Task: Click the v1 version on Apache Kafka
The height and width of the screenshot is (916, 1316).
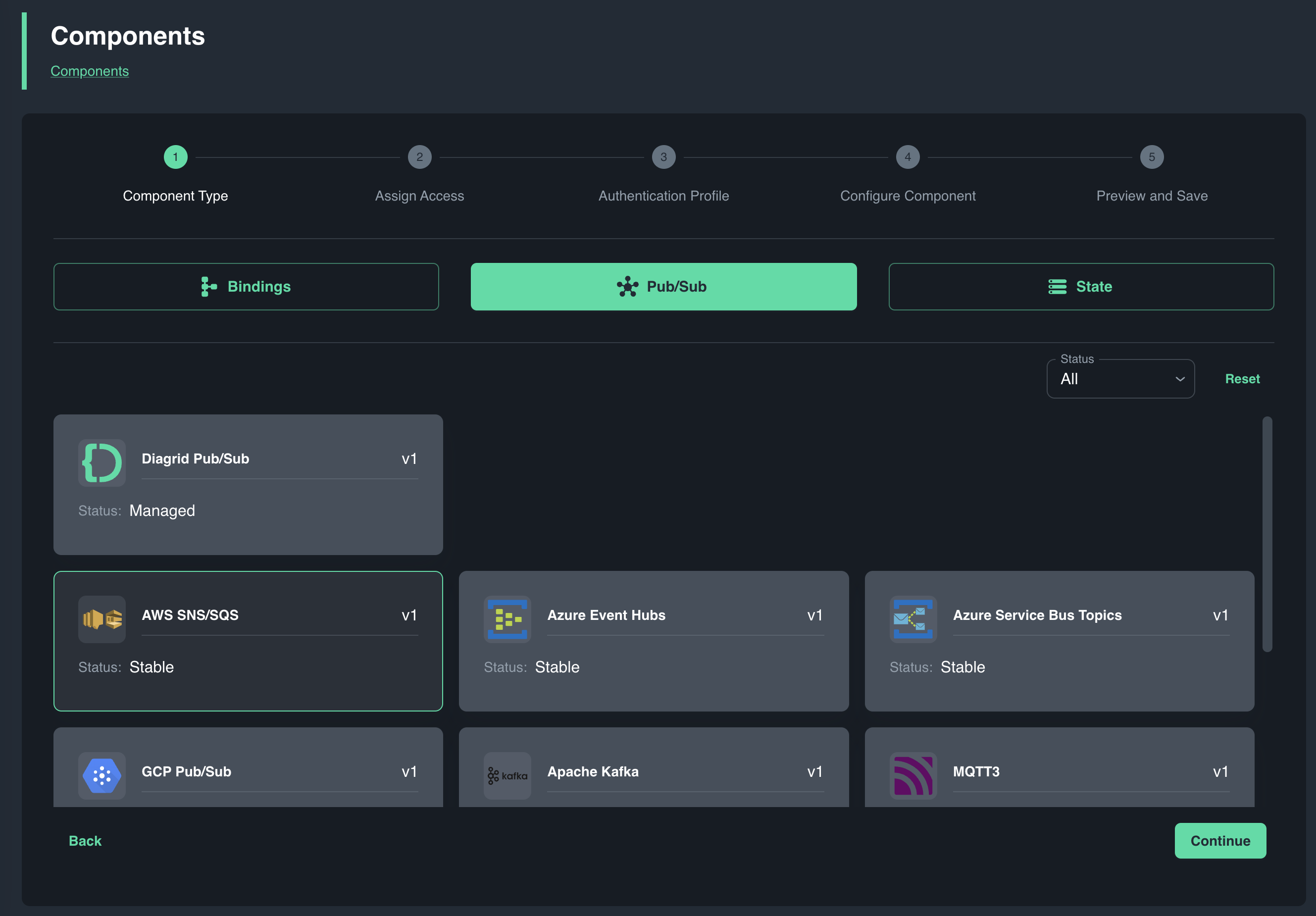Action: (x=814, y=771)
